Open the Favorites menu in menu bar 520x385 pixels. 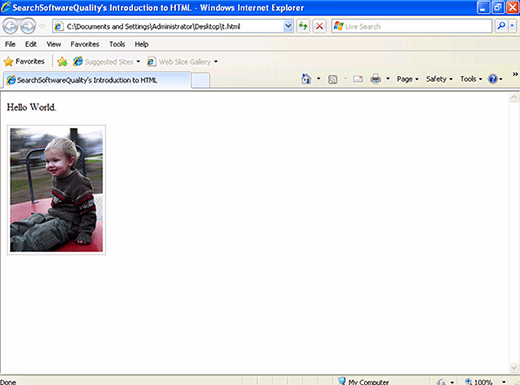(x=85, y=44)
